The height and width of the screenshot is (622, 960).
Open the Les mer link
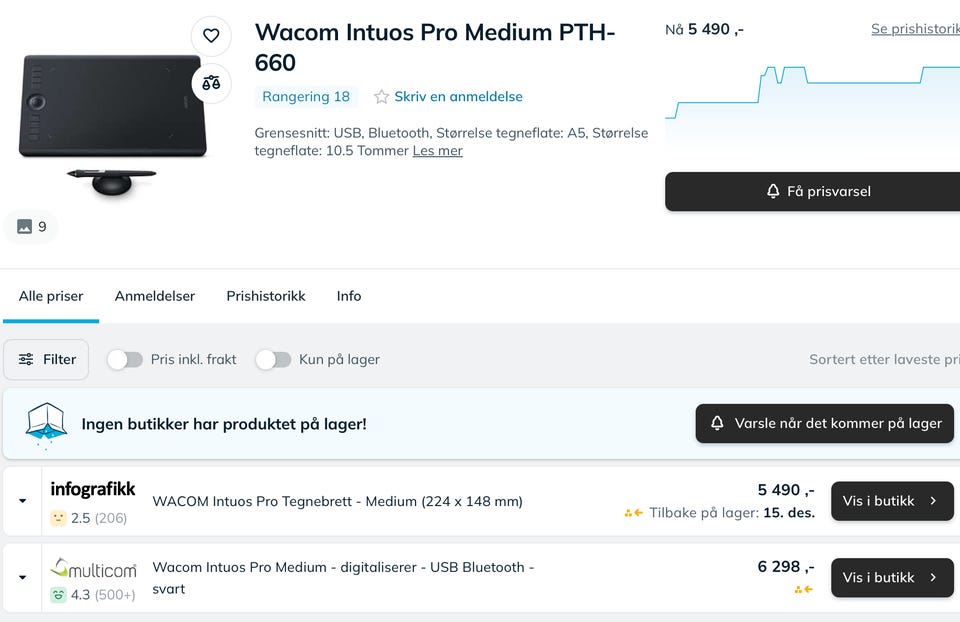click(x=438, y=151)
